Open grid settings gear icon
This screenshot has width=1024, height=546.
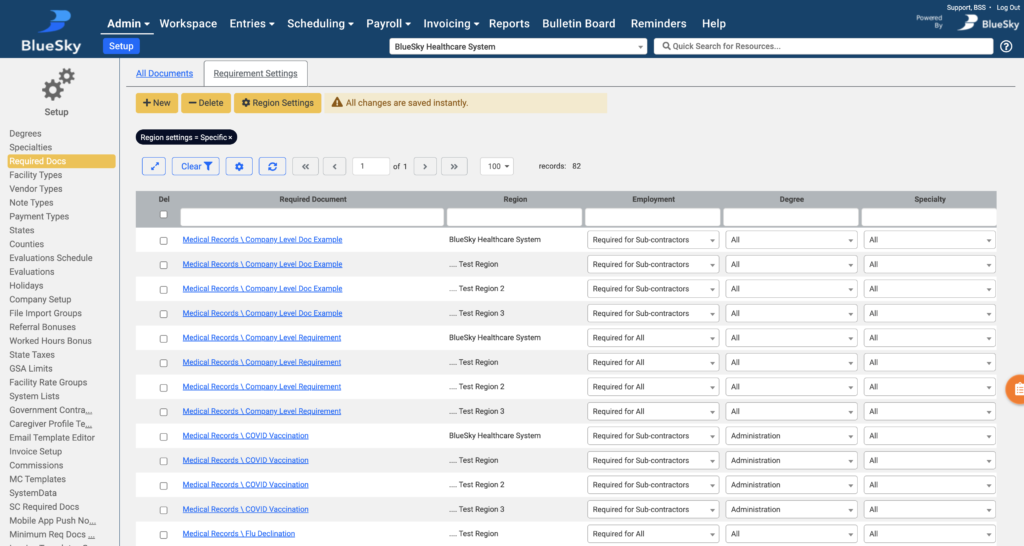point(239,167)
